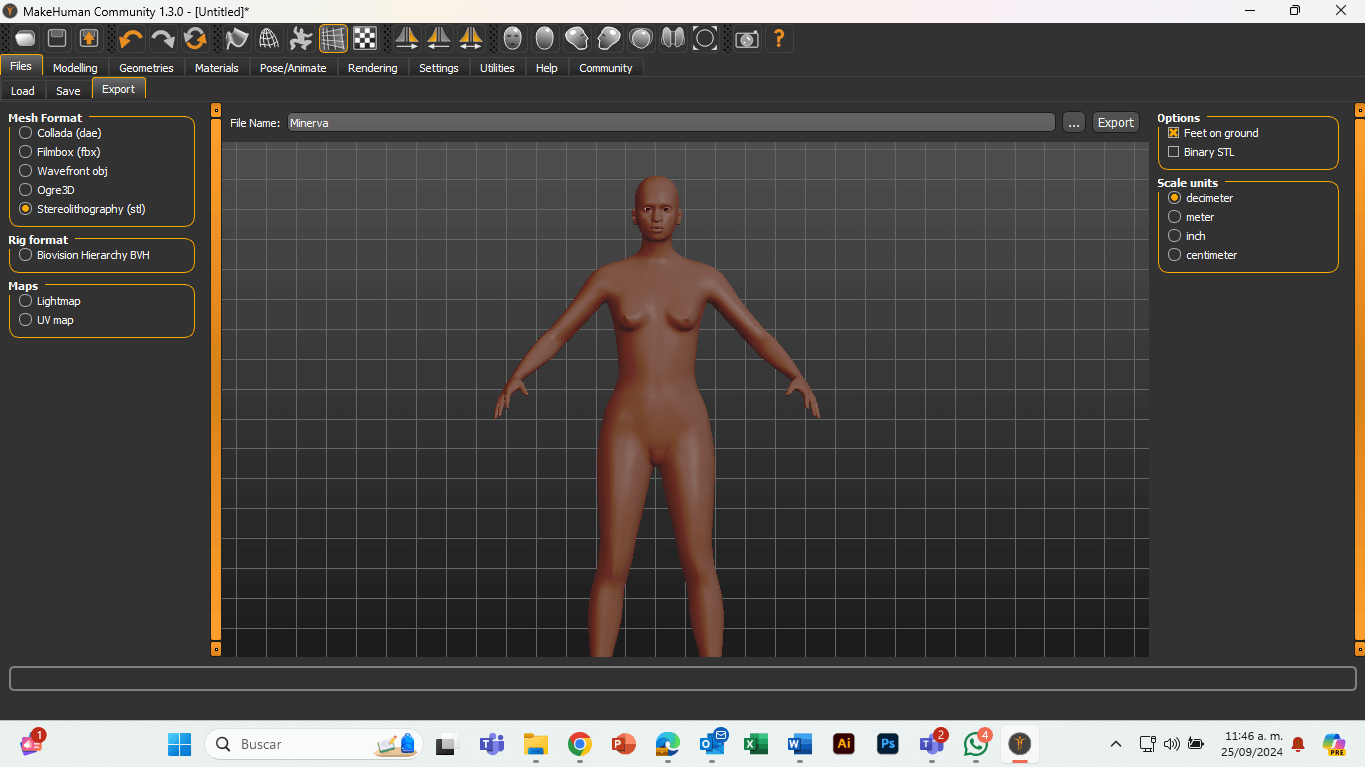The width and height of the screenshot is (1365, 767).
Task: Open the Materials tab
Action: click(217, 68)
